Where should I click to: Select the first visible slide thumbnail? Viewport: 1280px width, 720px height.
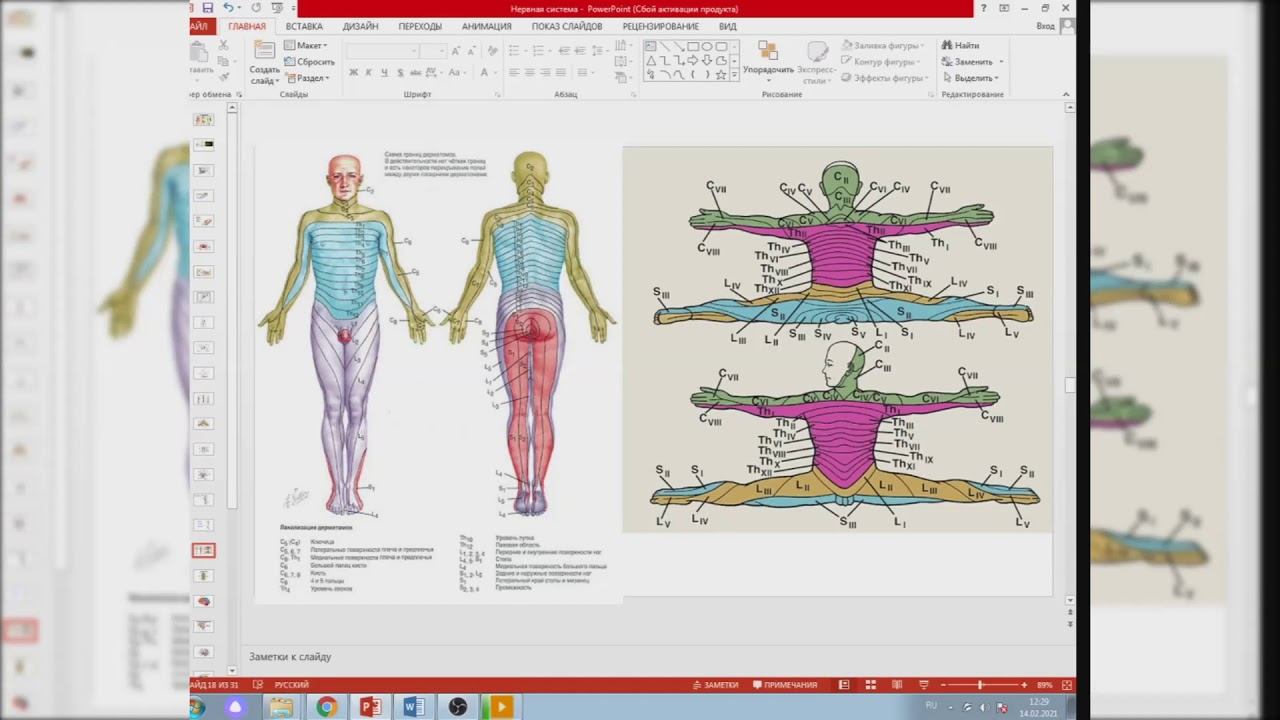point(204,119)
